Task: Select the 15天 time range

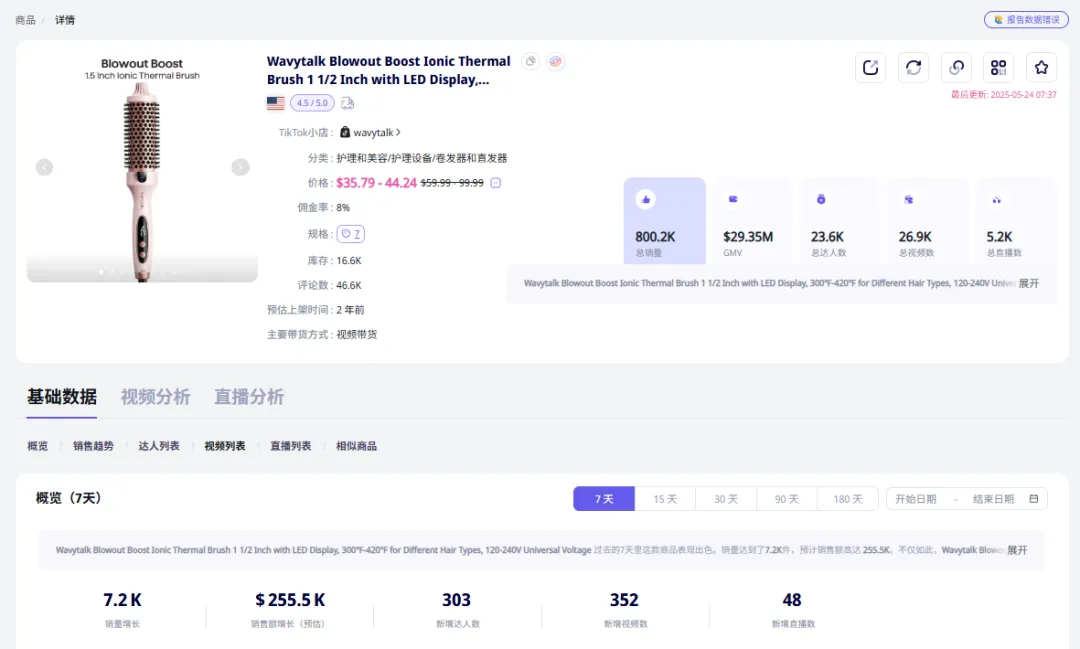Action: 665,499
